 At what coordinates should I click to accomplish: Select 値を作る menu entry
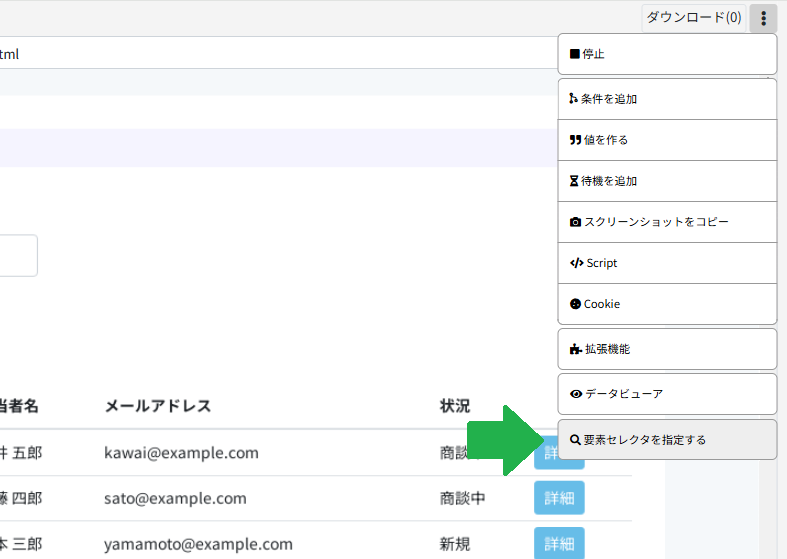tap(667, 140)
